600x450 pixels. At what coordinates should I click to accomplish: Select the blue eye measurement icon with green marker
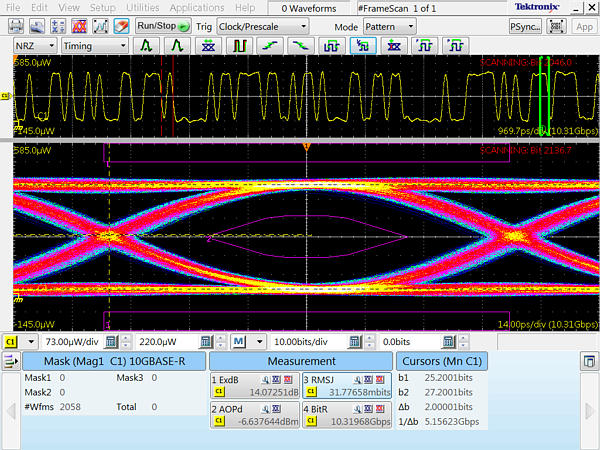tap(394, 46)
